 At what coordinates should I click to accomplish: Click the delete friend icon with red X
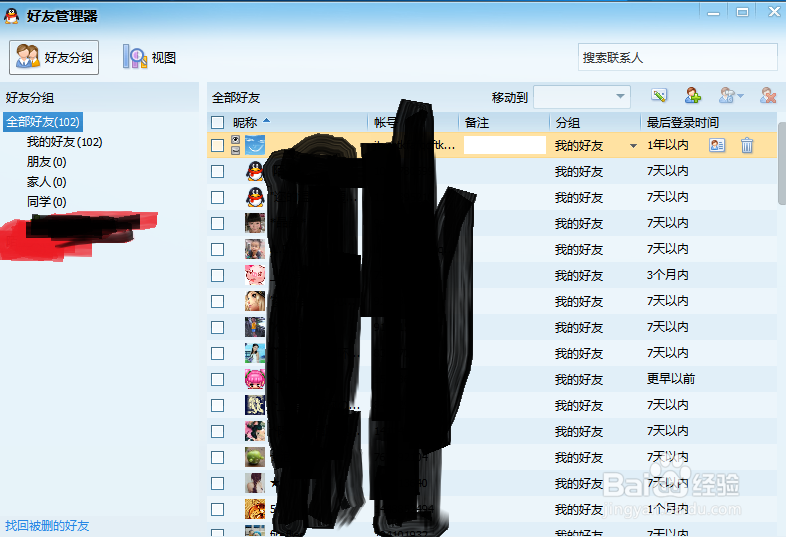click(768, 95)
